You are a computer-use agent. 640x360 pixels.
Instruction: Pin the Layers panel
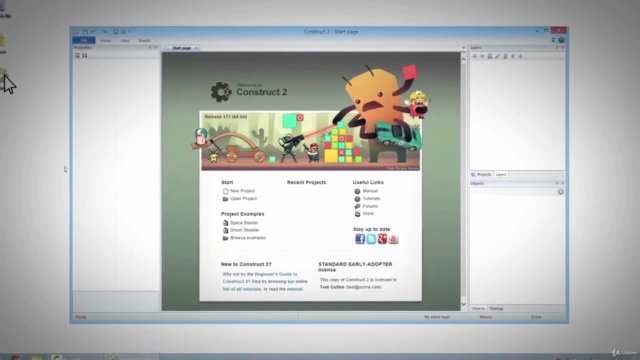coord(557,48)
